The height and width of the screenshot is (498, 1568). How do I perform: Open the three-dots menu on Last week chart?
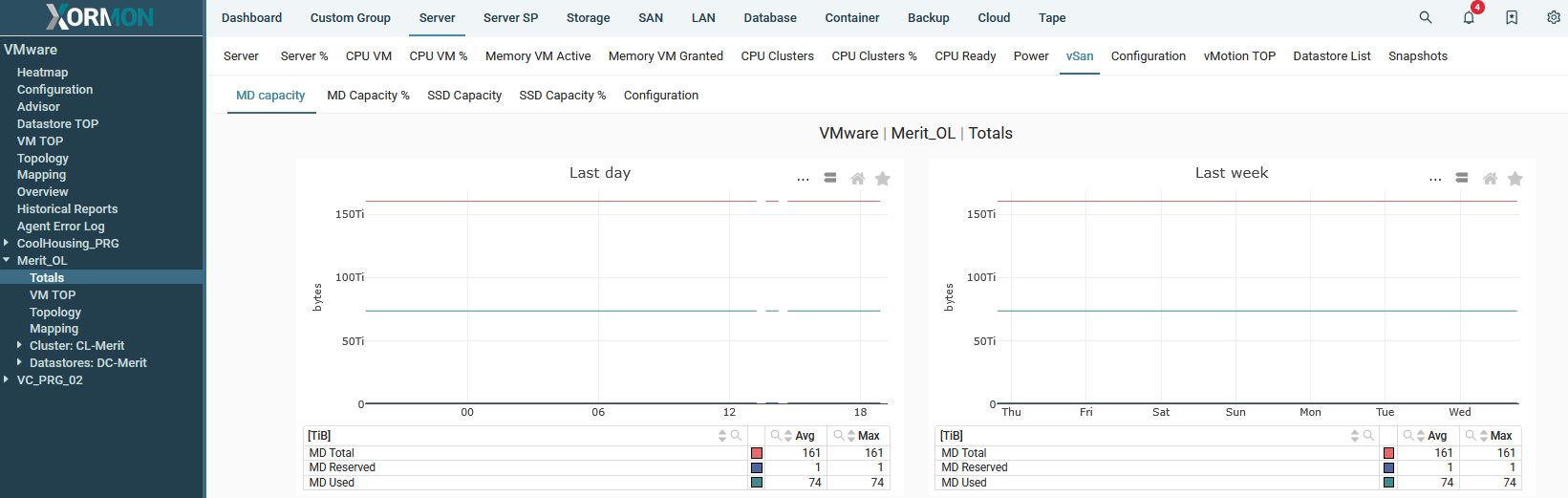1434,179
